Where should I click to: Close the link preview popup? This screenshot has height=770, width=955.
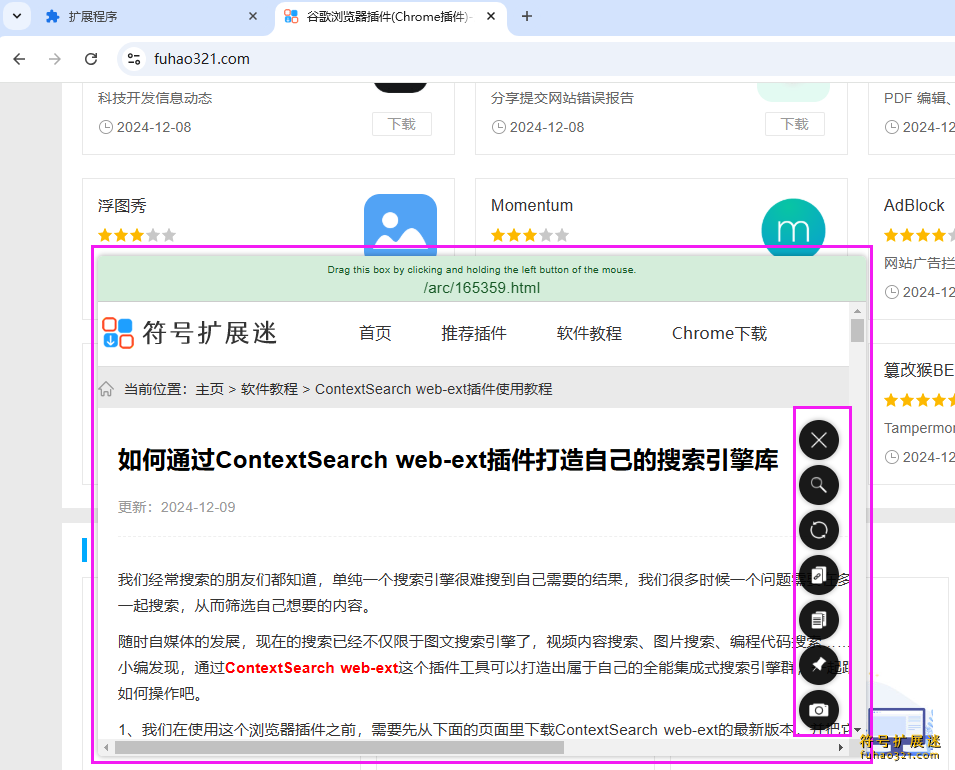pos(819,440)
